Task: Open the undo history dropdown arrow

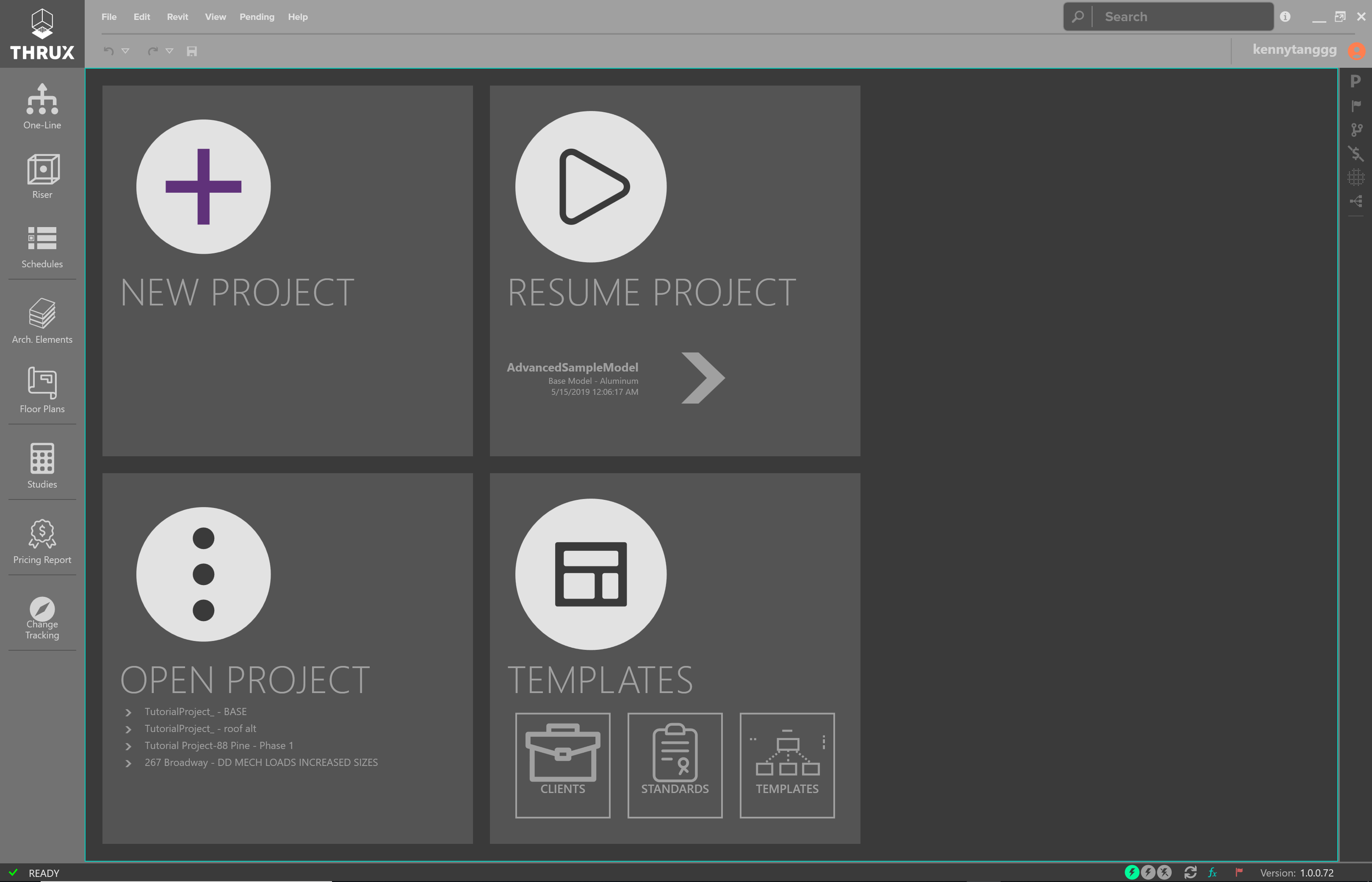Action: [x=125, y=51]
